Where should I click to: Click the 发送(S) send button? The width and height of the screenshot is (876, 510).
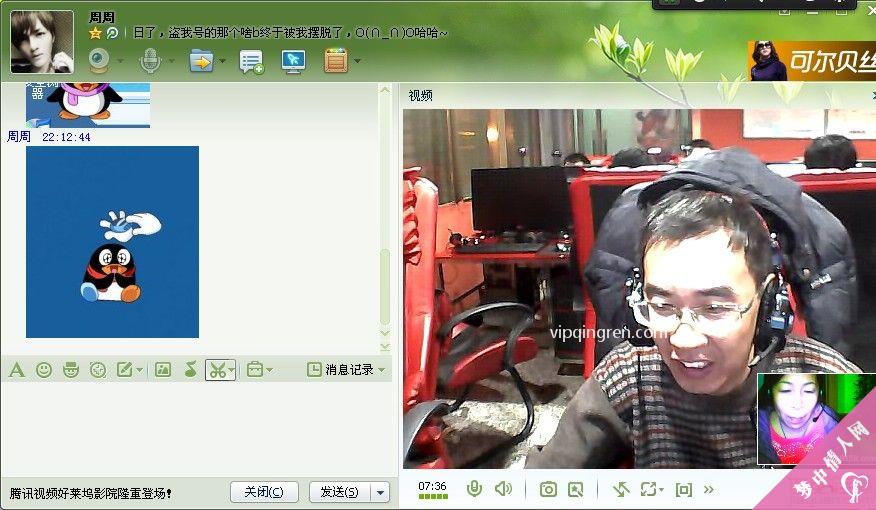coord(340,492)
